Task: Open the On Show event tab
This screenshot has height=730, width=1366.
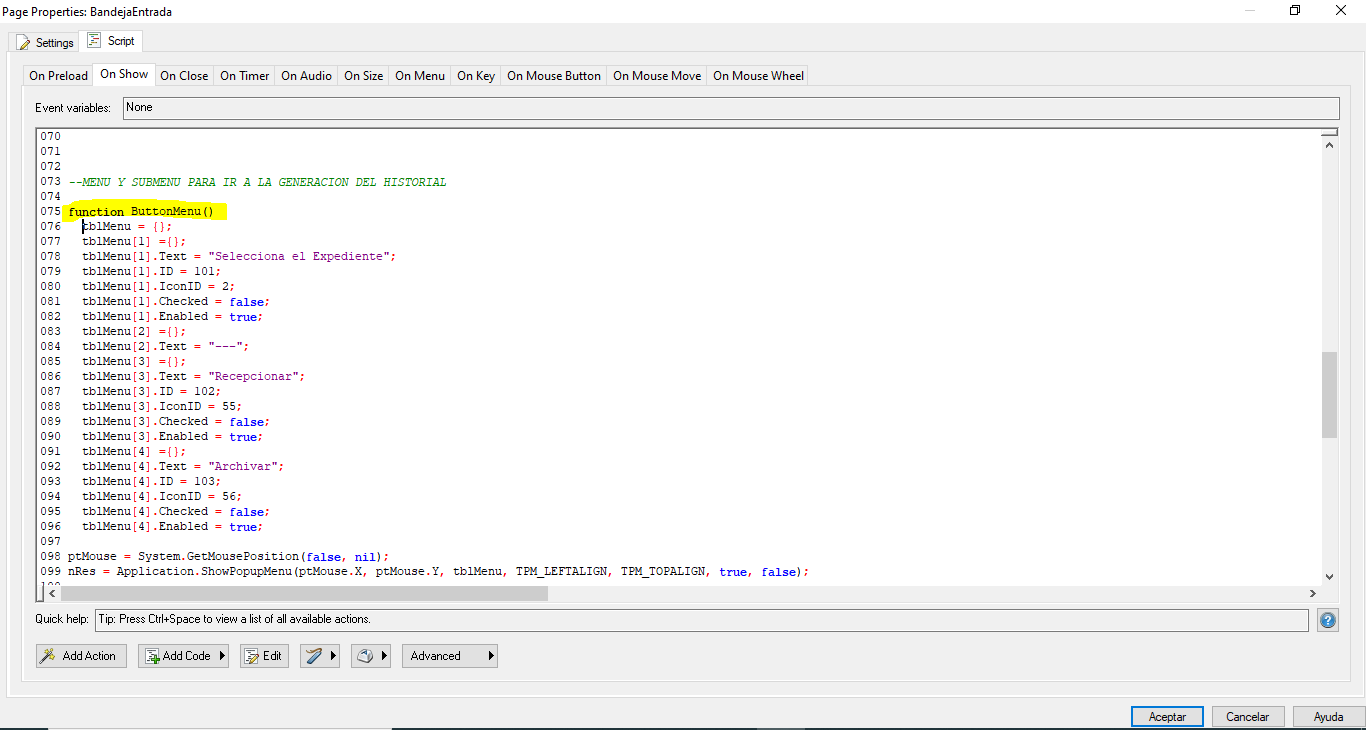Action: point(124,74)
